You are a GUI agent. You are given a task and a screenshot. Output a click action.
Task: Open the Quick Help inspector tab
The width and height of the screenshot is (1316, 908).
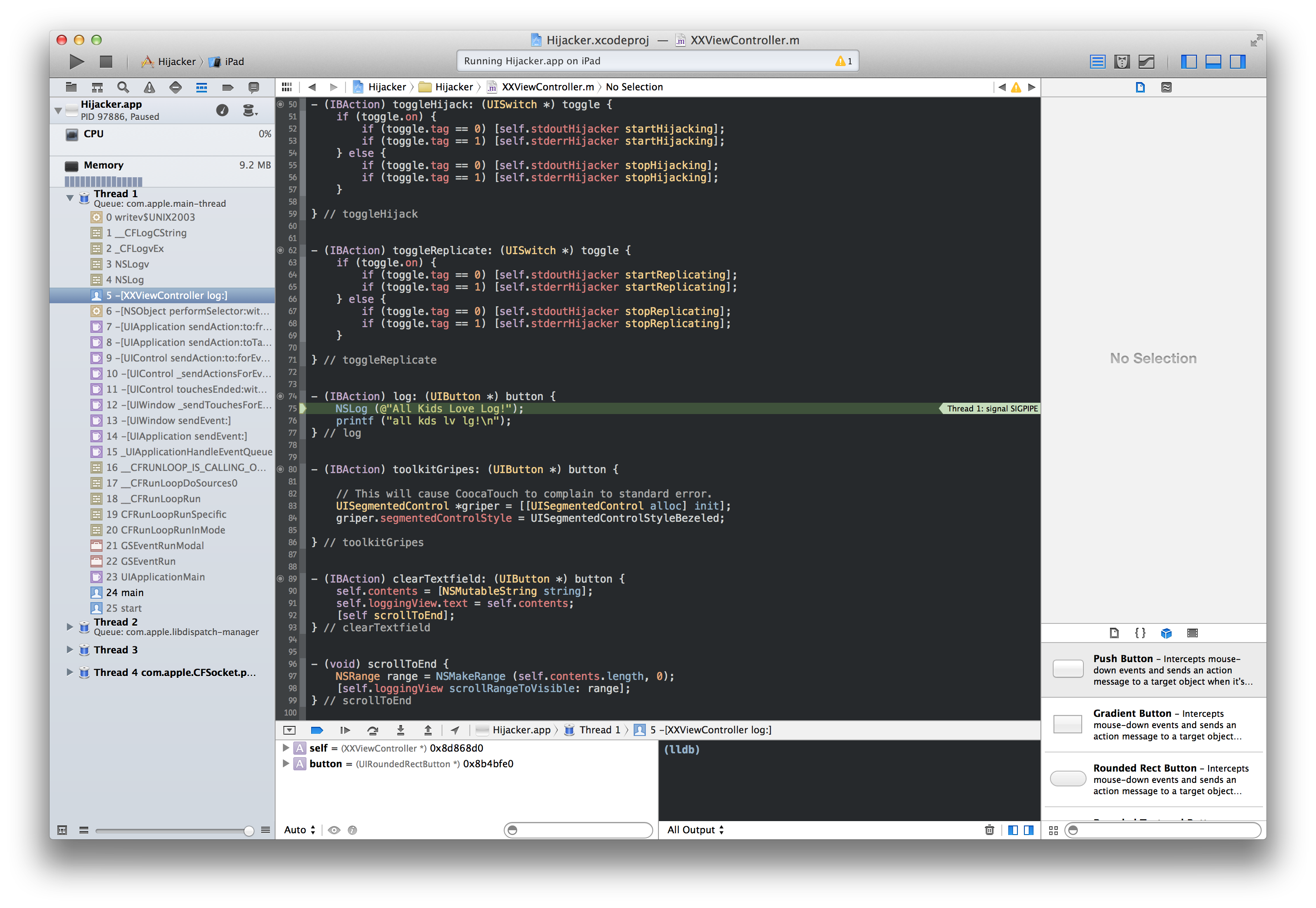pyautogui.click(x=1166, y=87)
